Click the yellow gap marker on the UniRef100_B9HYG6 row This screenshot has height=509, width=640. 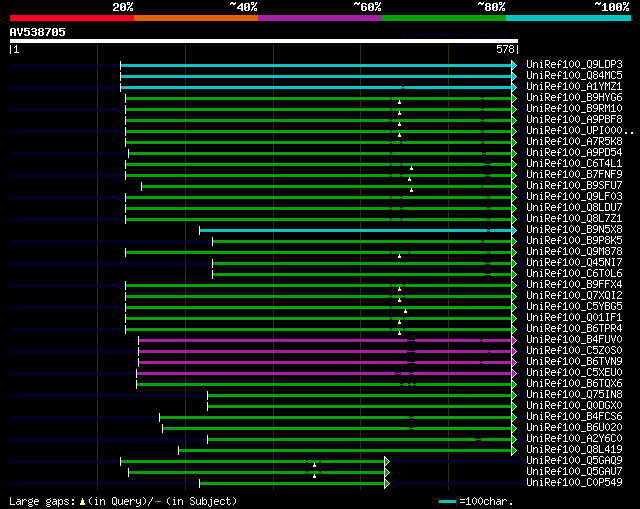399,102
